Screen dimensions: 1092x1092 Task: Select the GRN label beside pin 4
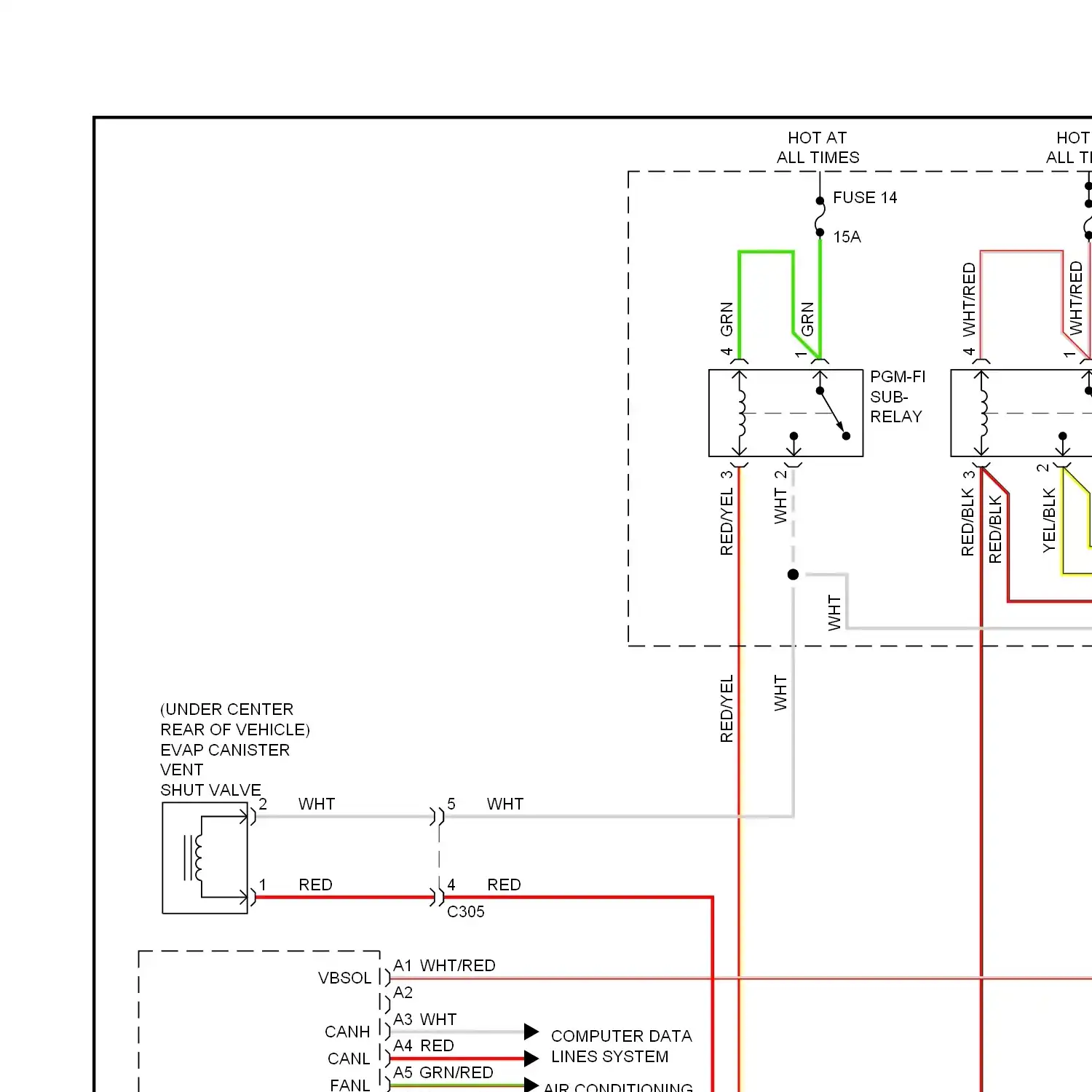click(727, 319)
